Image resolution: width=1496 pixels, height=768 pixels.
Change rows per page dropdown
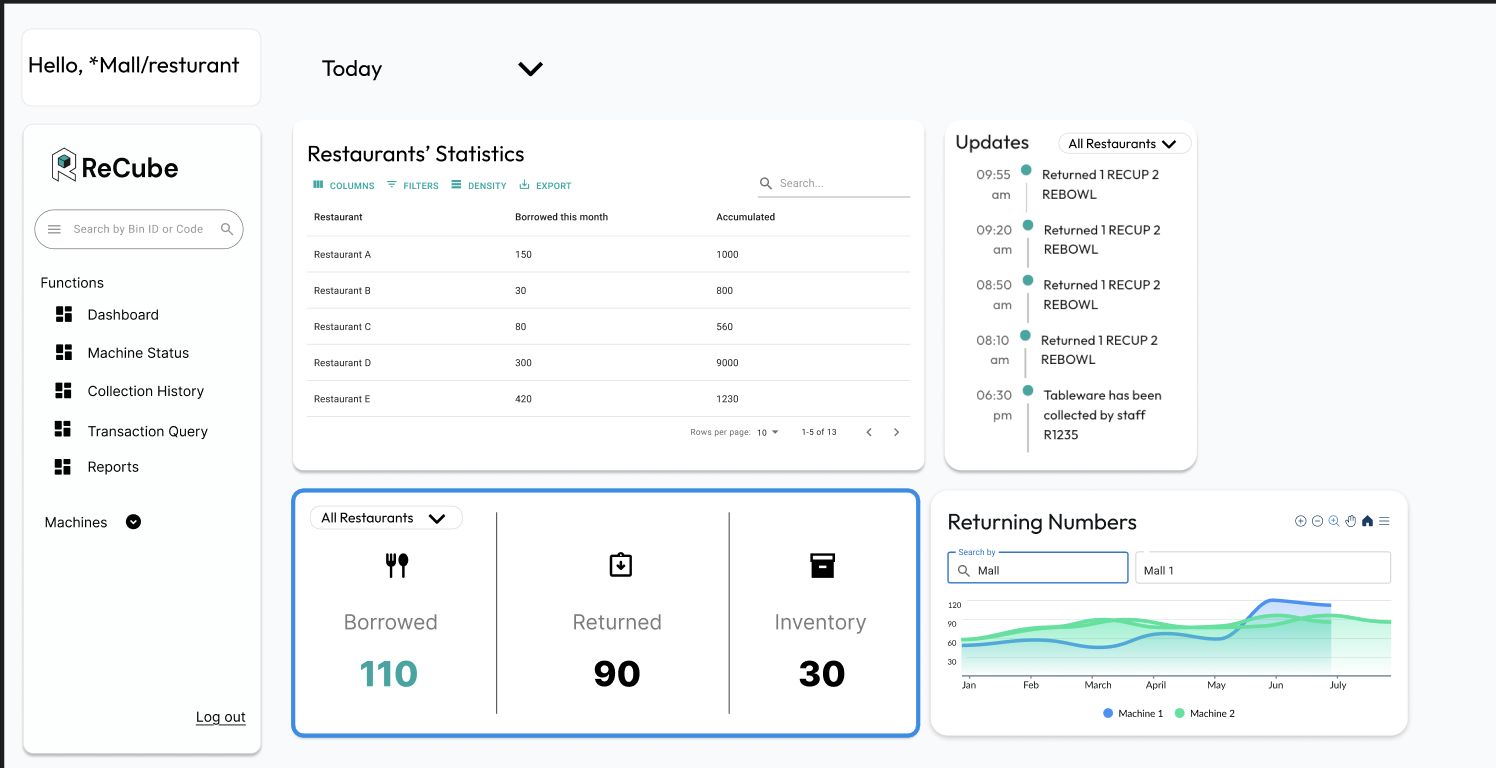(768, 432)
